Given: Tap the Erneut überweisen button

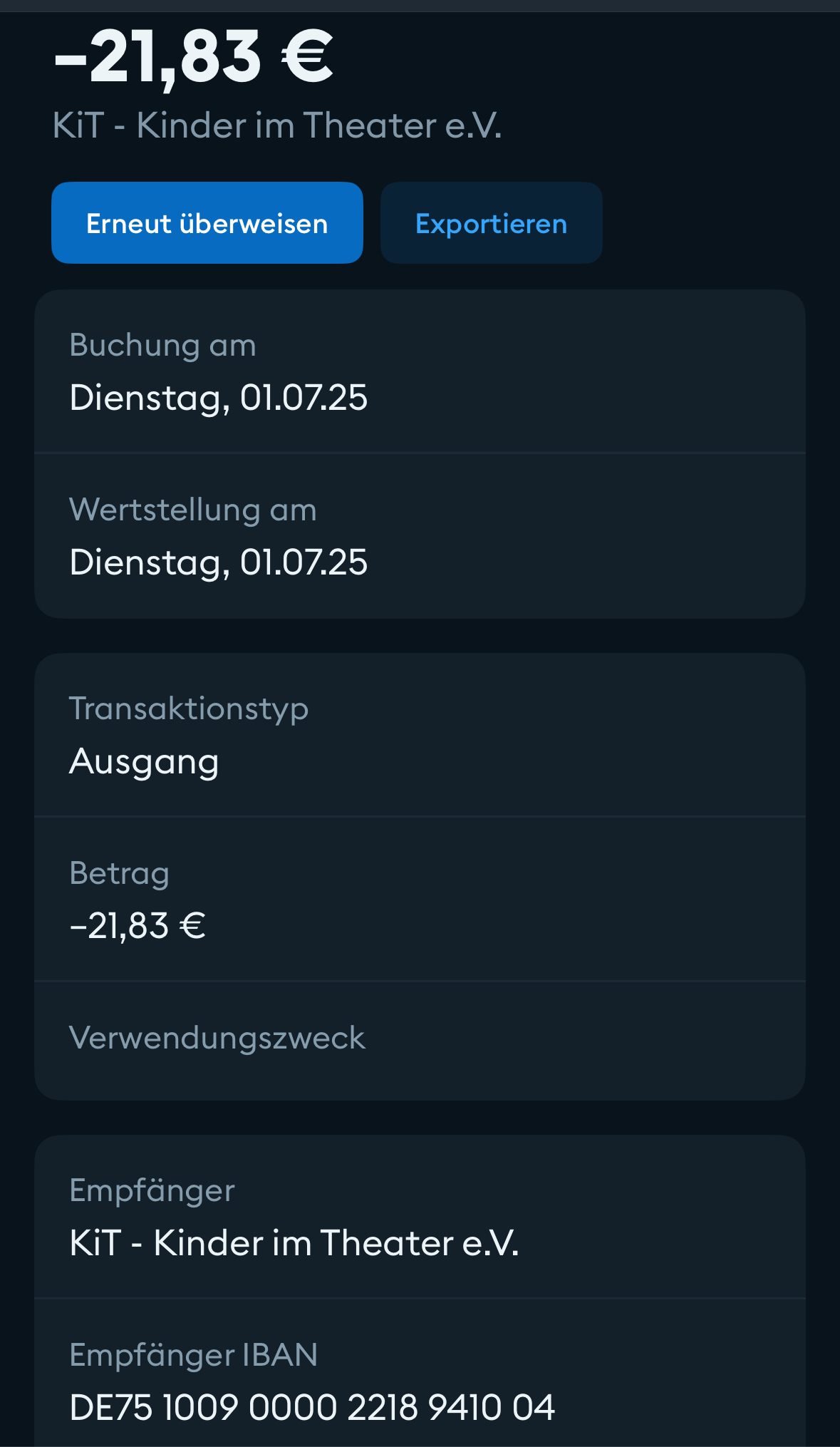Looking at the screenshot, I should (207, 223).
